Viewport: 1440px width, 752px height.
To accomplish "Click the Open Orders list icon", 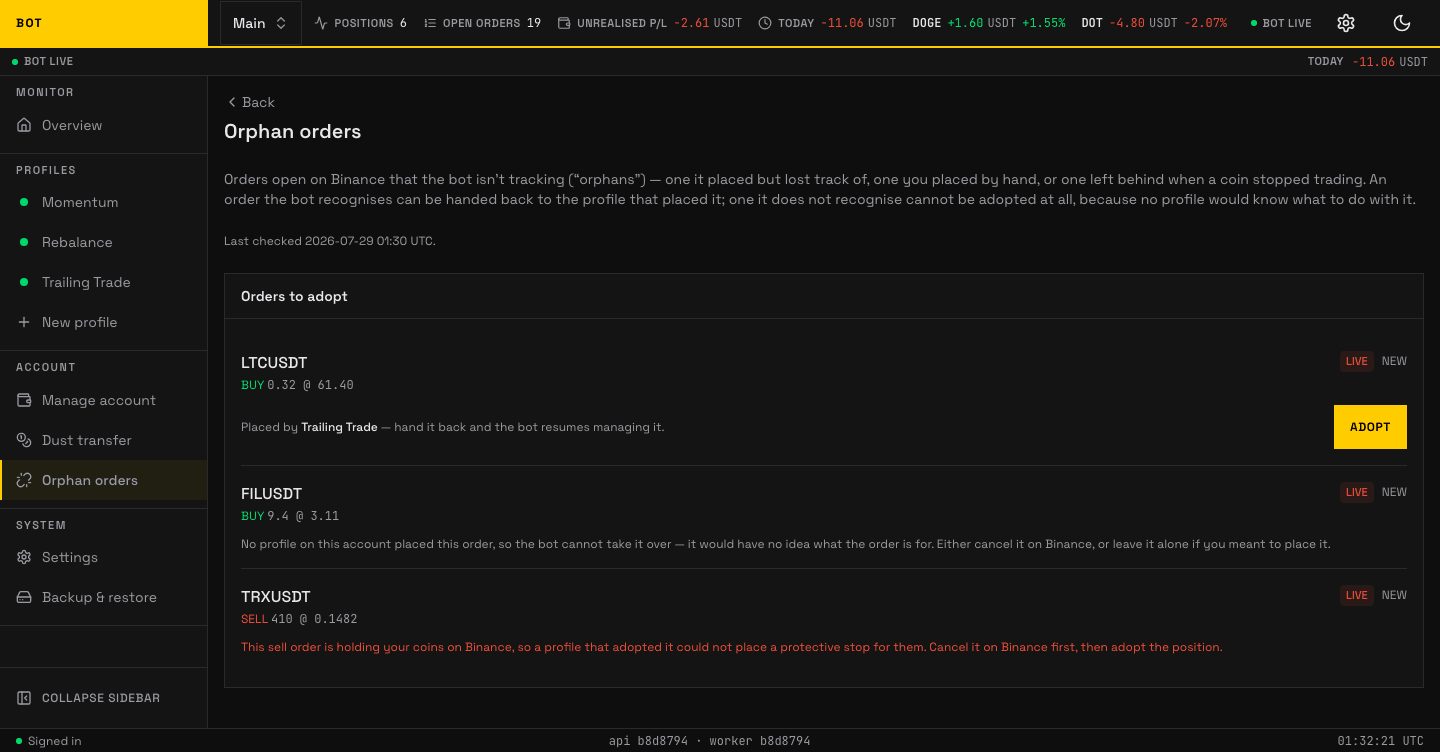I will point(430,23).
